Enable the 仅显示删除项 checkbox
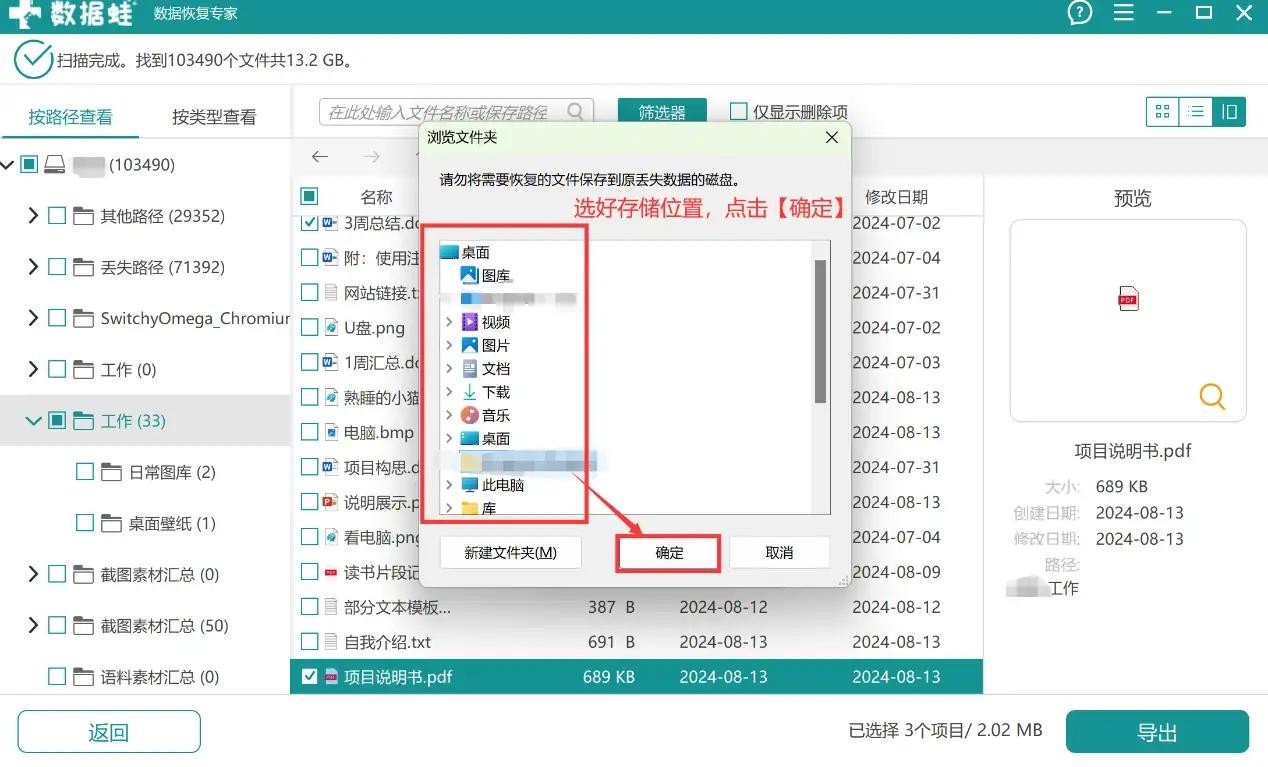 [739, 112]
